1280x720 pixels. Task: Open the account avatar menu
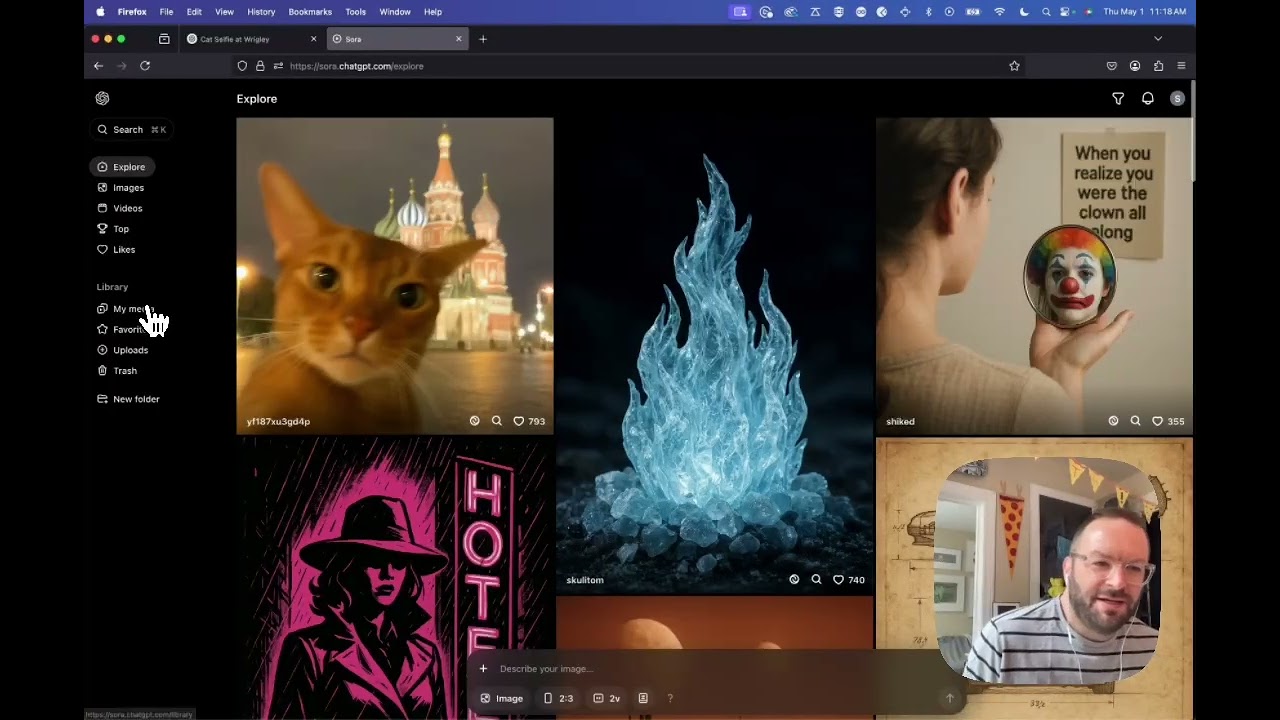point(1177,98)
